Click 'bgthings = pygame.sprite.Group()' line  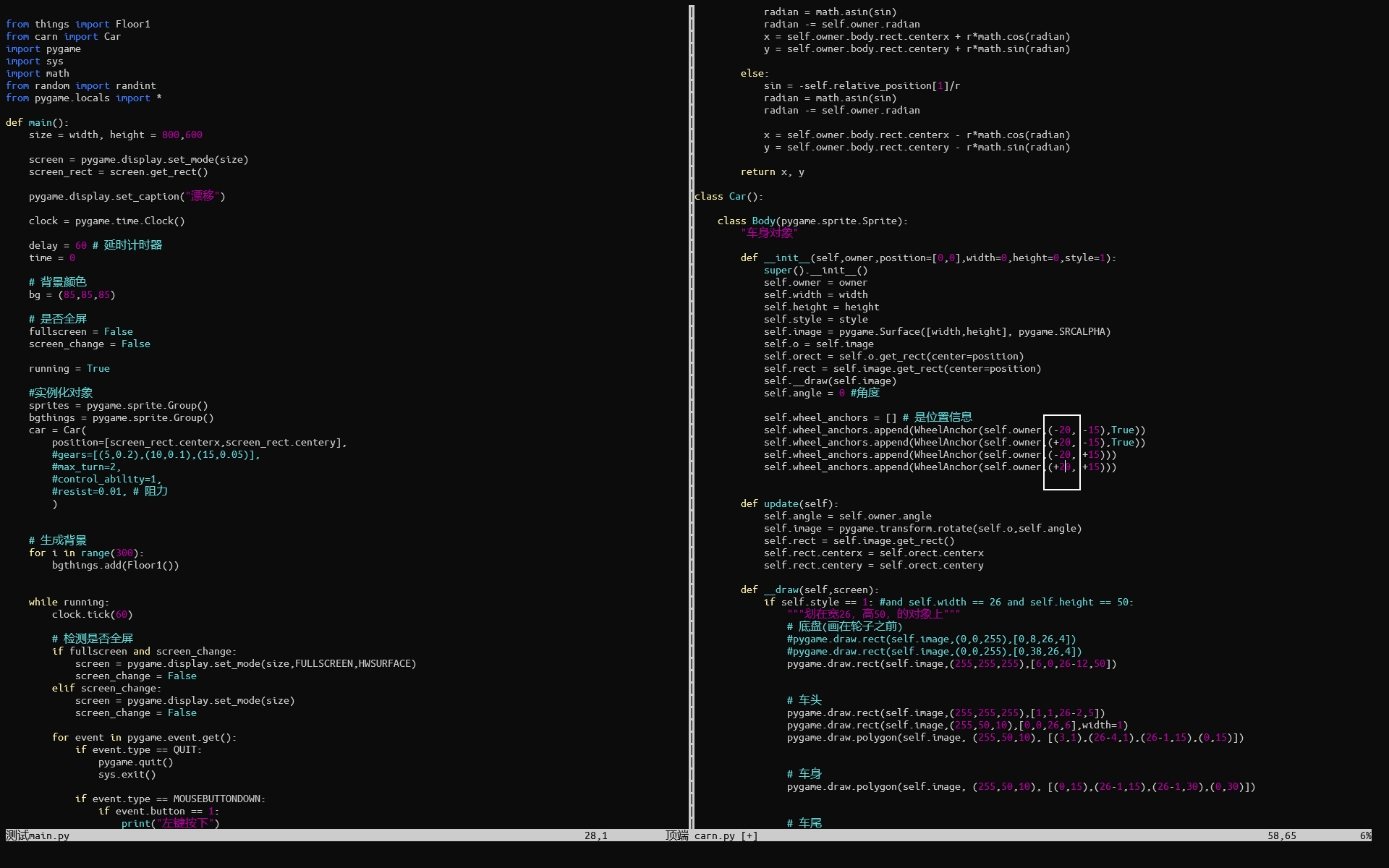(122, 417)
